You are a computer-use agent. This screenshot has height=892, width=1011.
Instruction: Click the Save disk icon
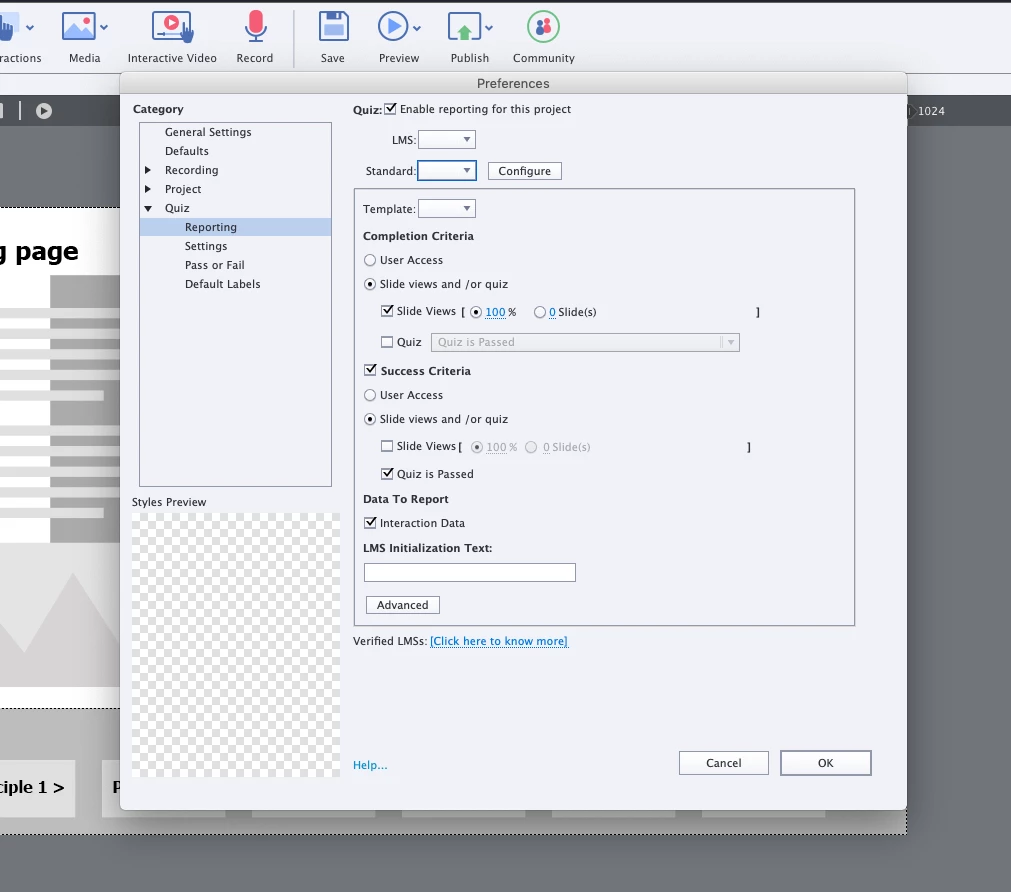pyautogui.click(x=333, y=27)
